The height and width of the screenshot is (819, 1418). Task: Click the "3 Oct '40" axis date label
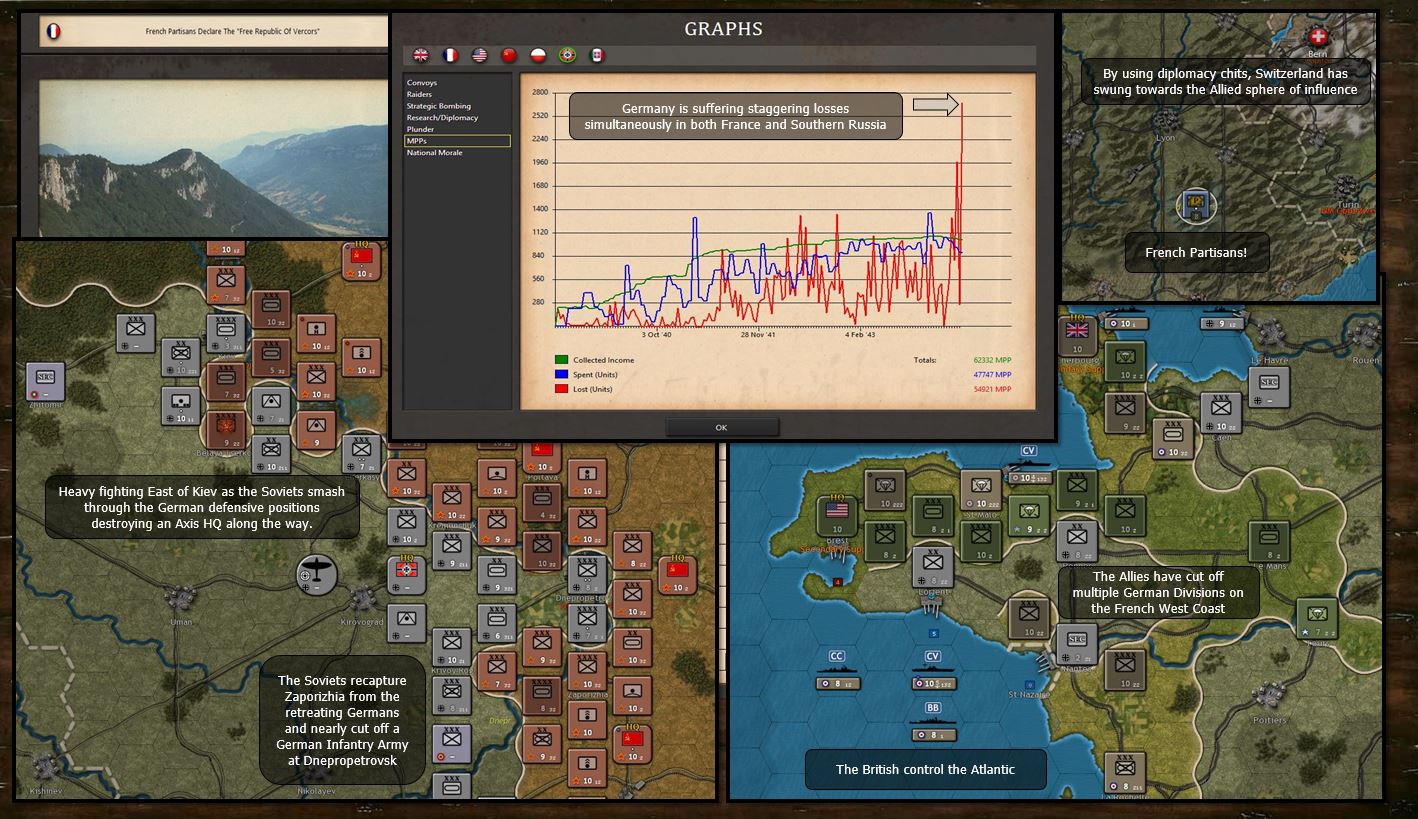657,335
